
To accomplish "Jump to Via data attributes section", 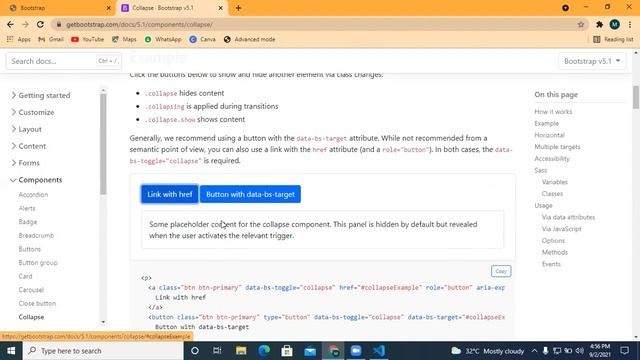I will click(x=568, y=218).
